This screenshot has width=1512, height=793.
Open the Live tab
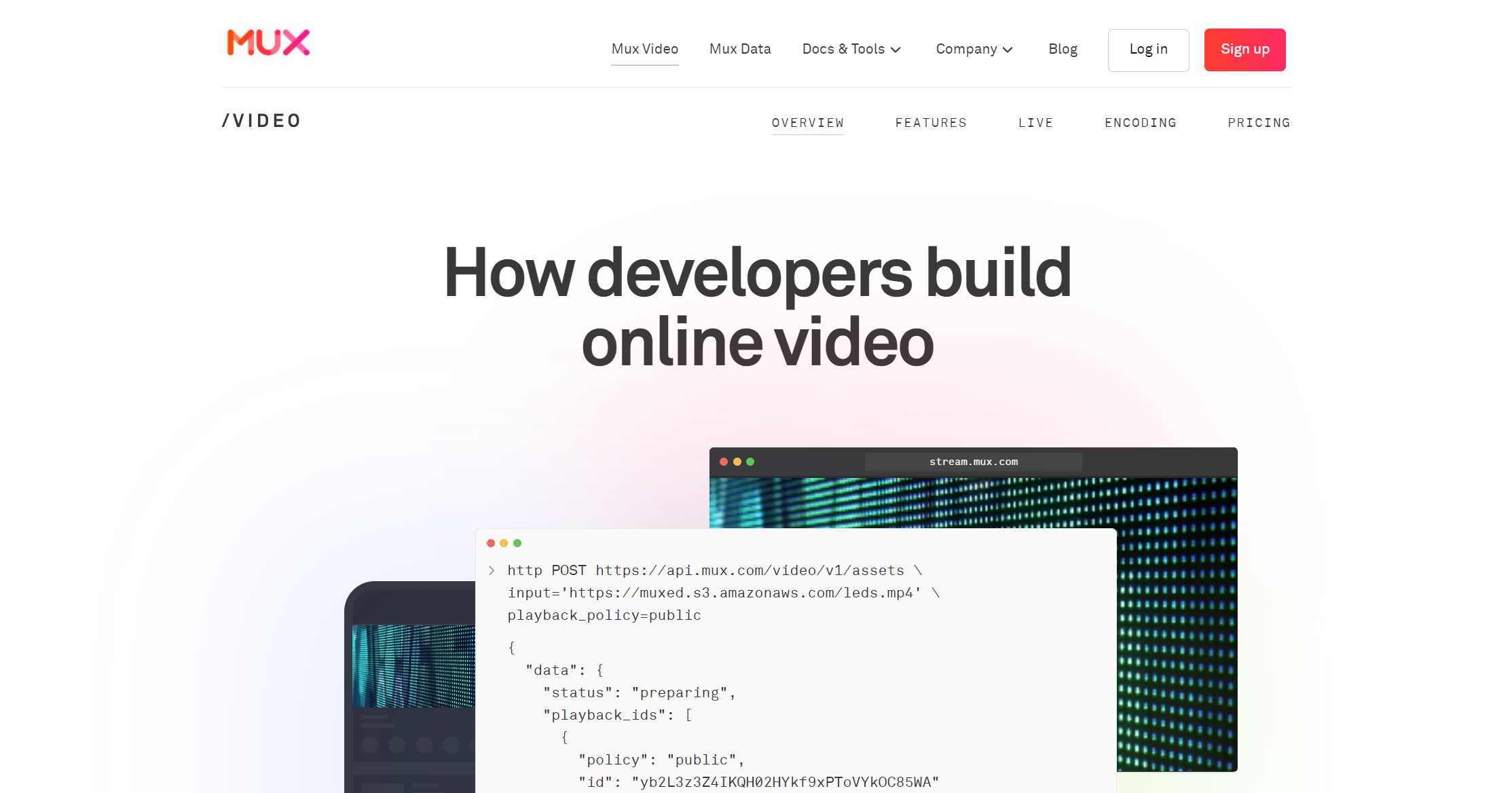(x=1035, y=123)
